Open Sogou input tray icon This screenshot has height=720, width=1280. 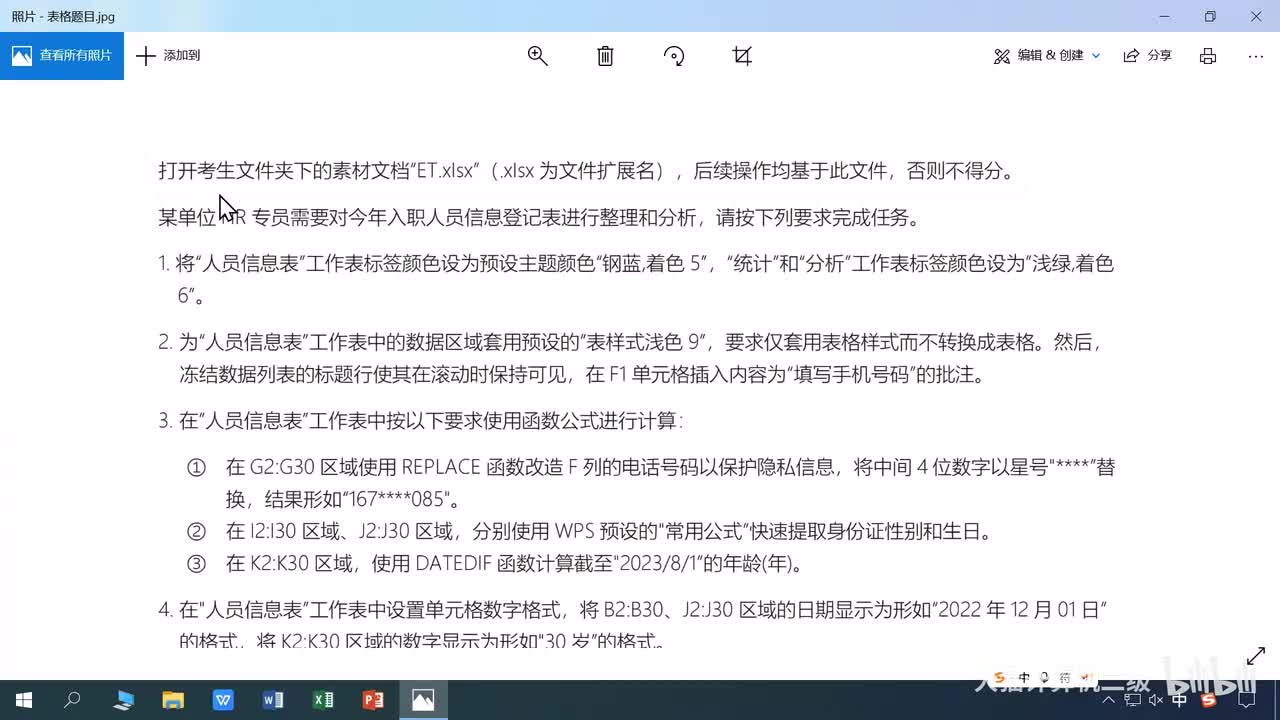coord(1208,700)
